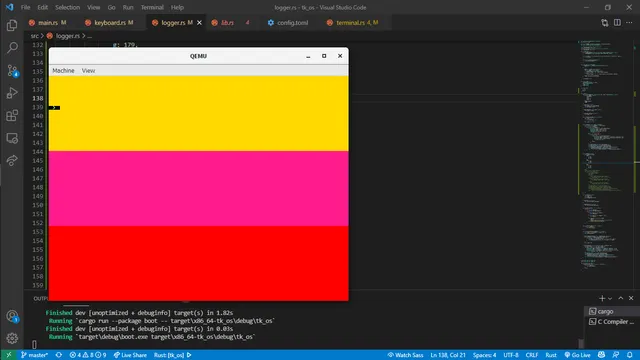The height and width of the screenshot is (360, 640).
Task: Start Live Share session
Action: click(x=130, y=355)
